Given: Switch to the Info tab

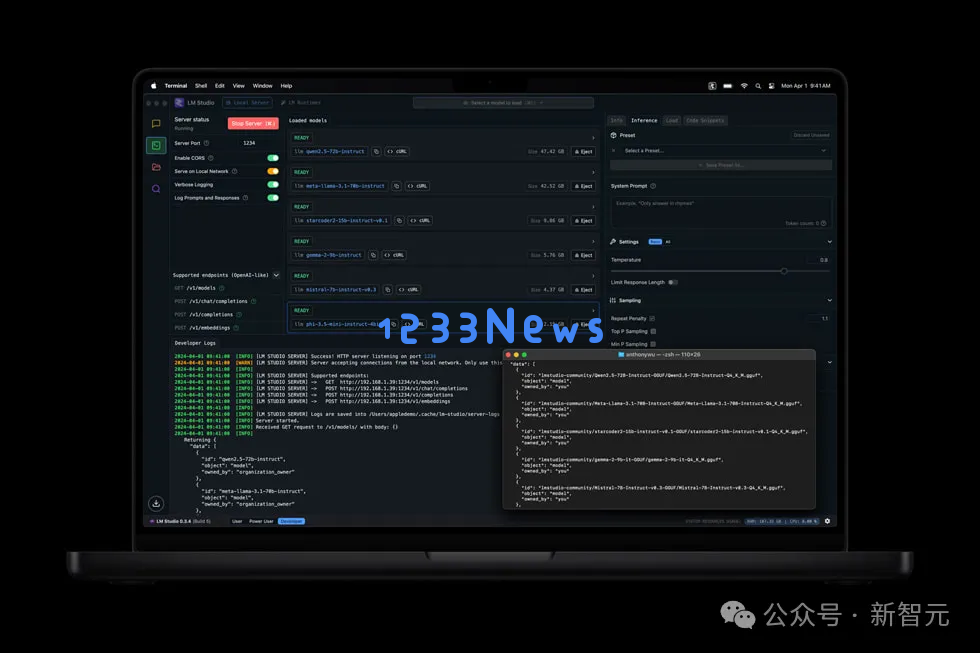Looking at the screenshot, I should coord(617,121).
